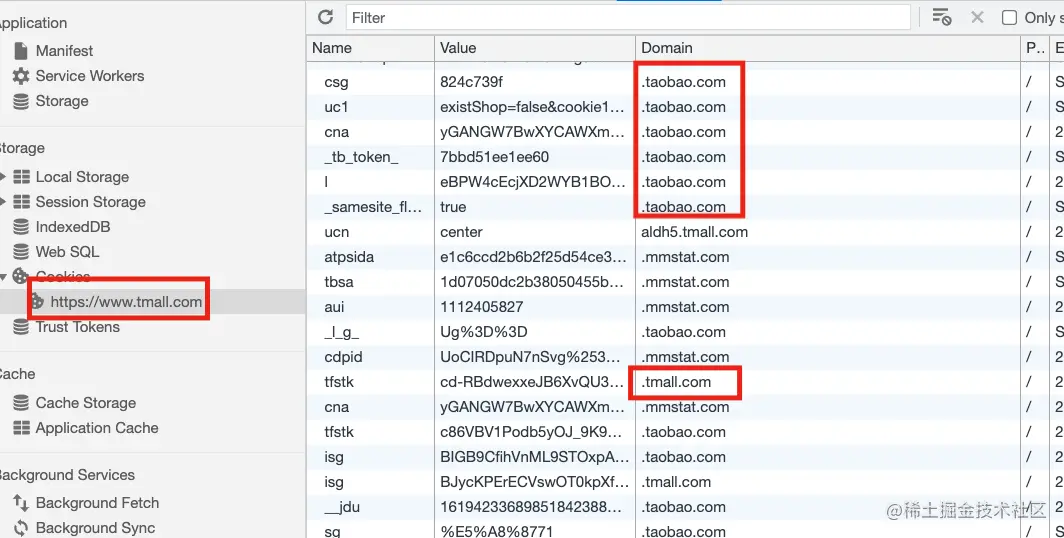The image size is (1064, 538).
Task: Click the Cache Storage database icon
Action: 21,403
